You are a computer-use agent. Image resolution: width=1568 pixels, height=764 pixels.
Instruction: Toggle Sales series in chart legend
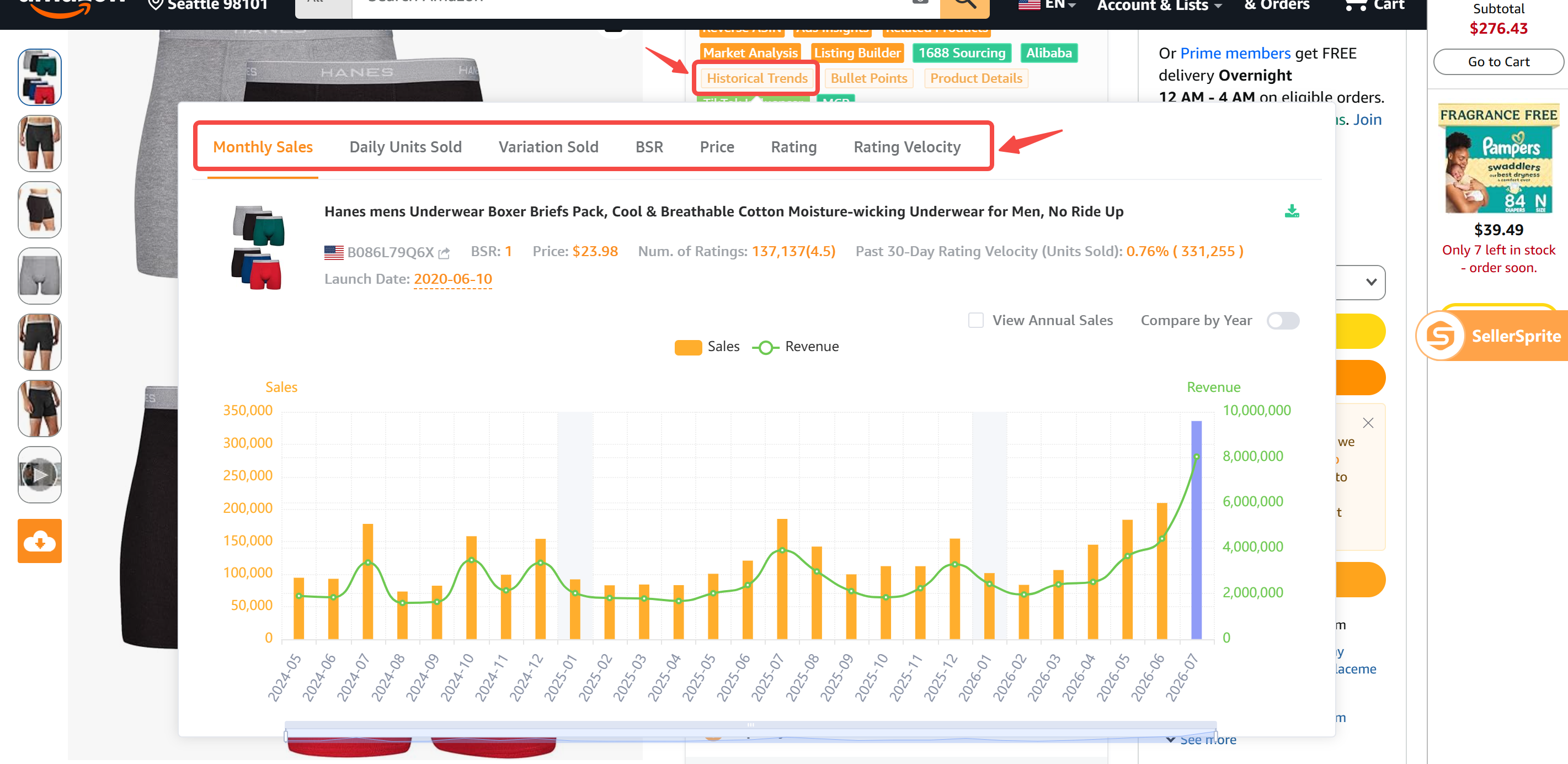(x=707, y=347)
